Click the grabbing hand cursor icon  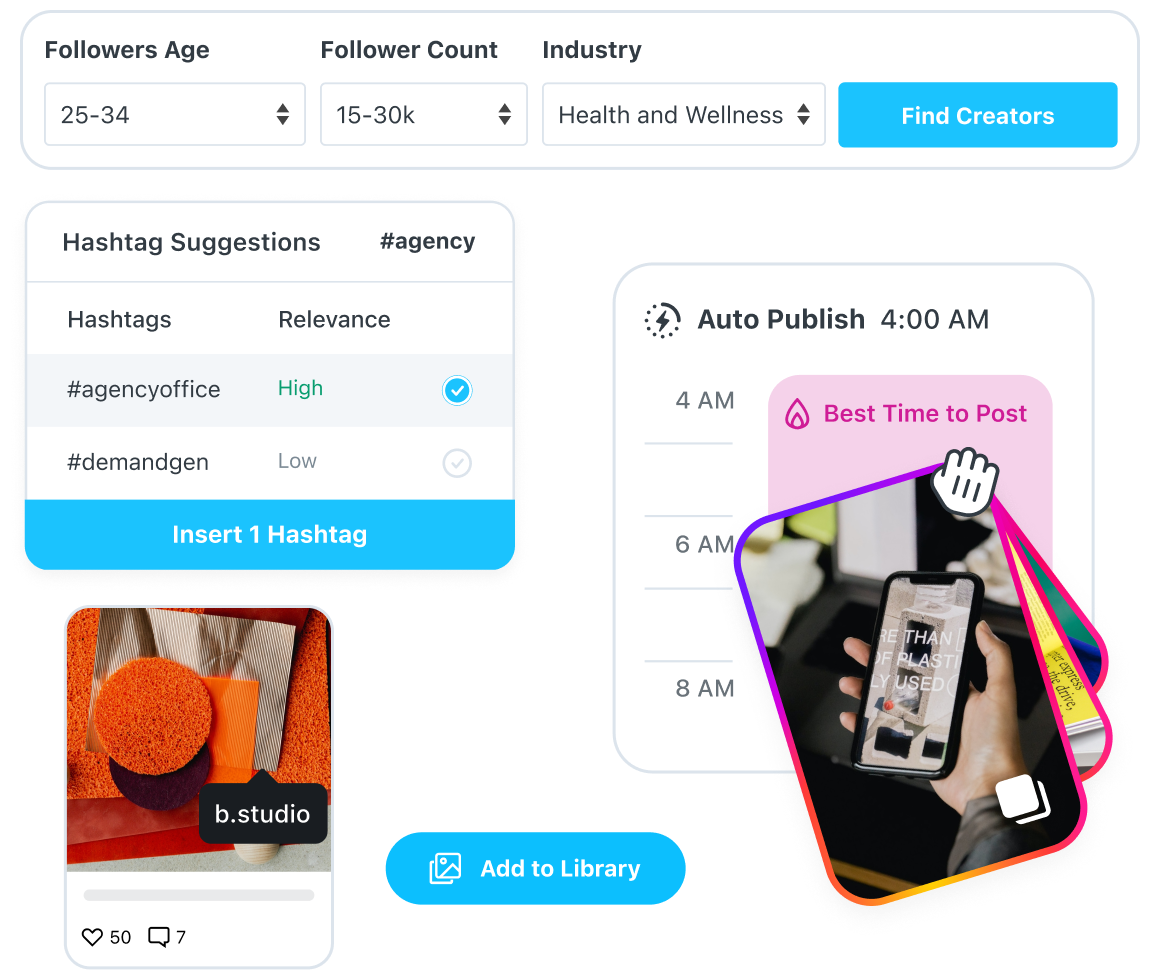[965, 481]
